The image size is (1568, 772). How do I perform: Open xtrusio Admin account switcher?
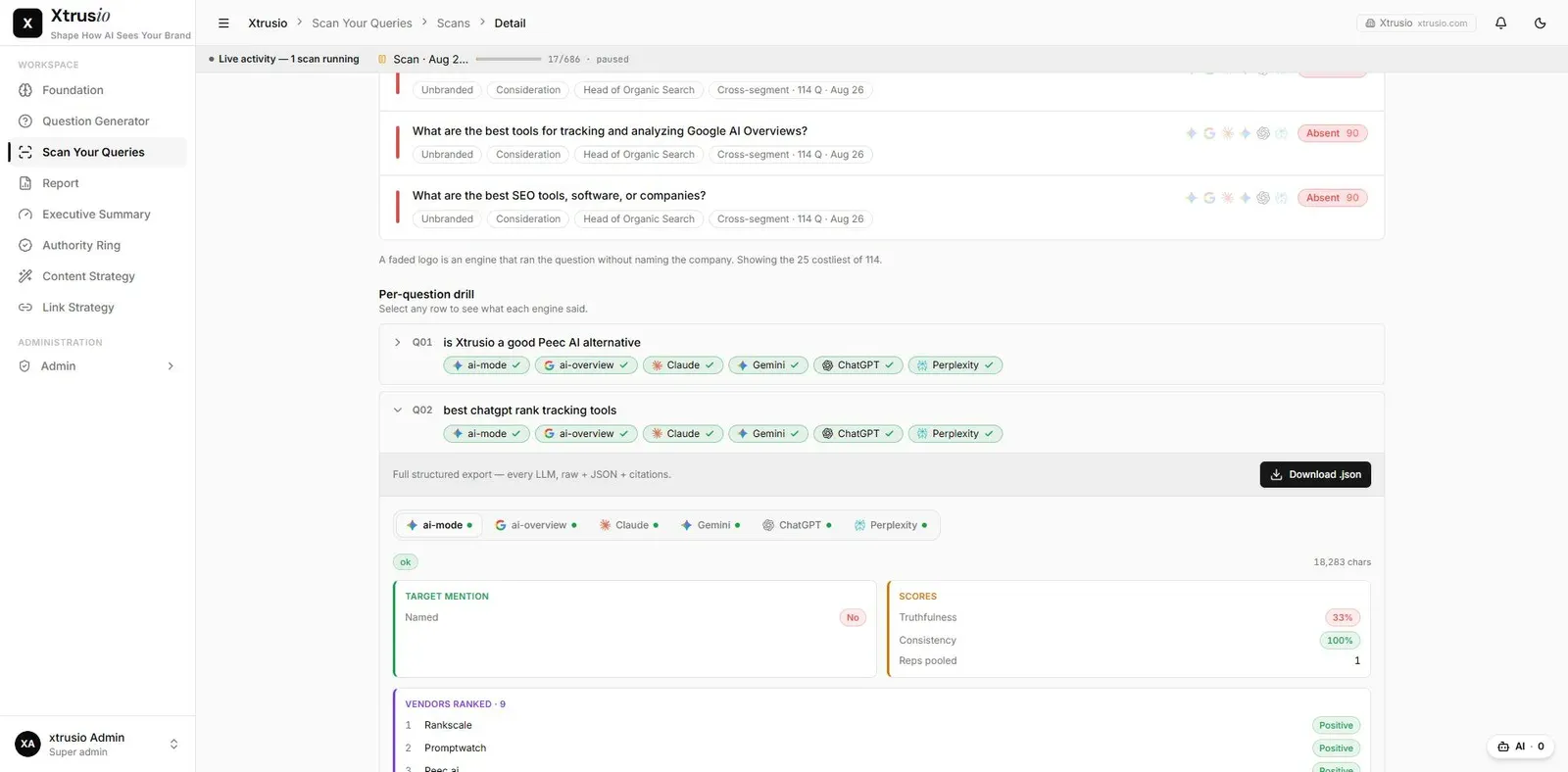pos(97,745)
